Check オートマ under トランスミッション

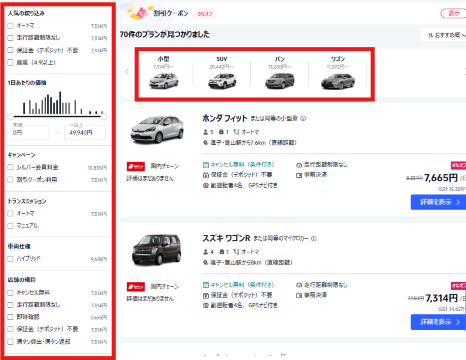[x=10, y=213]
